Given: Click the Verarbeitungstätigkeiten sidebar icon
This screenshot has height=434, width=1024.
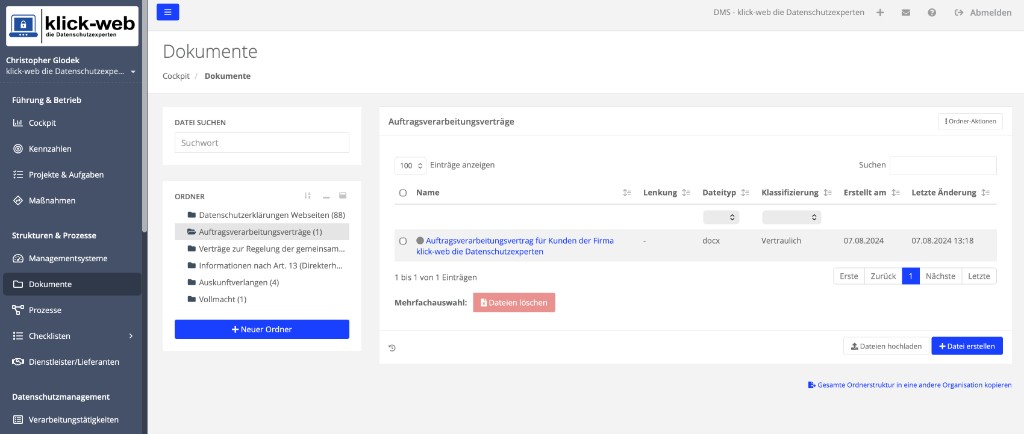Looking at the screenshot, I should tap(18, 420).
